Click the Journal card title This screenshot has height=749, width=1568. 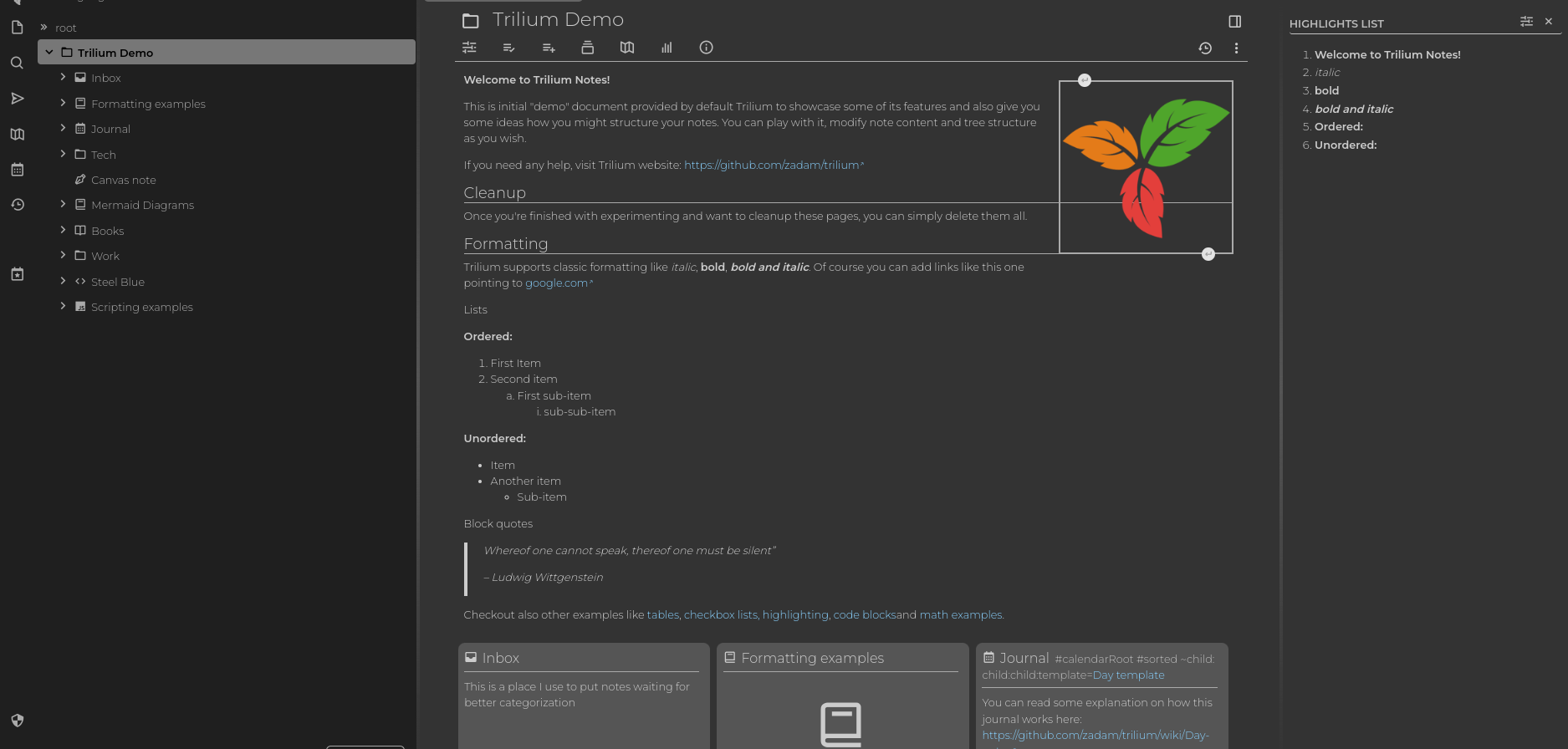1024,658
